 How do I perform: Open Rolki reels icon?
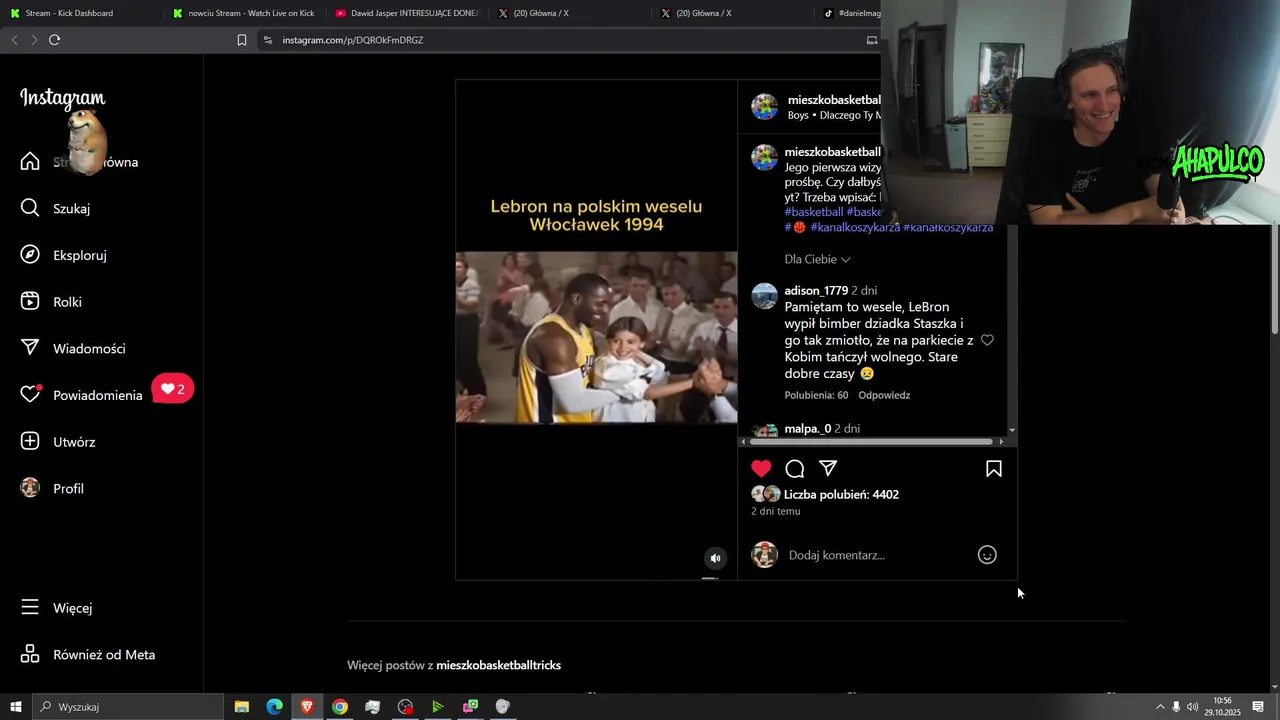(30, 301)
